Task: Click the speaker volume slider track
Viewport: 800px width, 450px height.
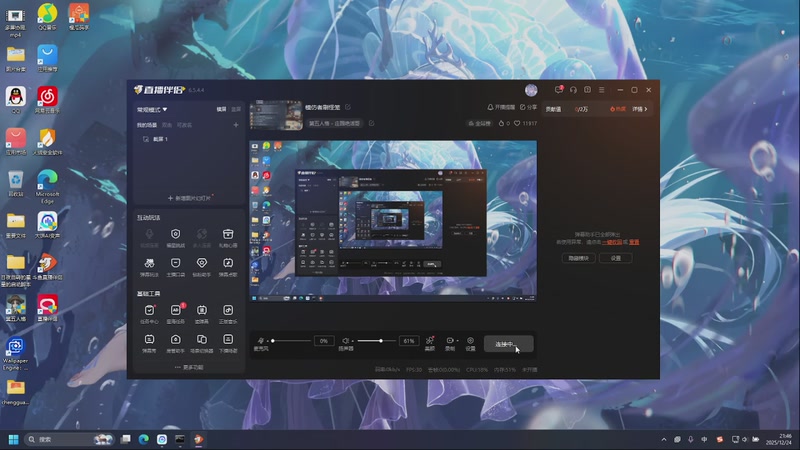Action: pyautogui.click(x=377, y=340)
